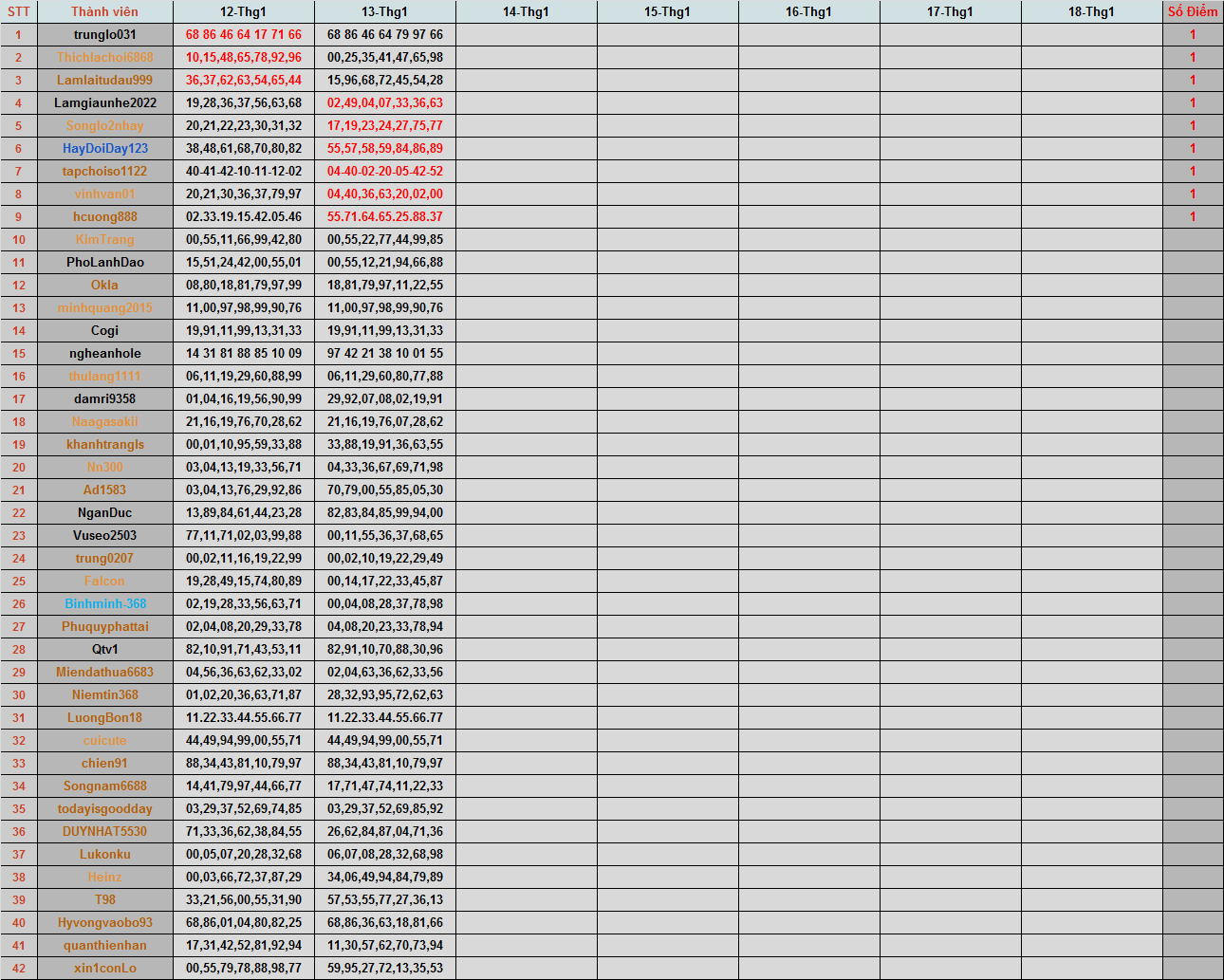Click member name Niemtin368
Image resolution: width=1224 pixels, height=980 pixels.
click(x=104, y=694)
